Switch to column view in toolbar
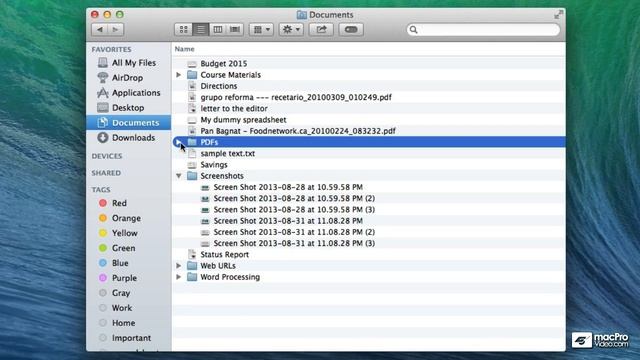The image size is (640, 360). (218, 29)
